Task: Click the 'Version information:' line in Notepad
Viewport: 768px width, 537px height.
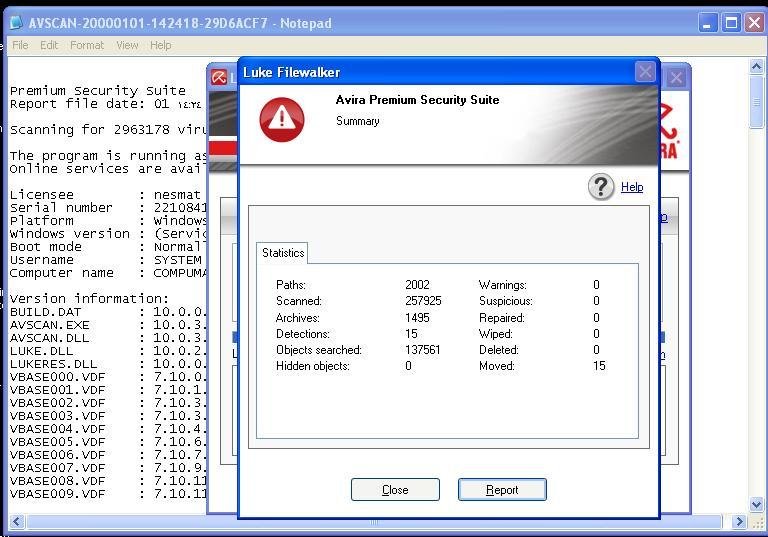Action: [x=89, y=298]
